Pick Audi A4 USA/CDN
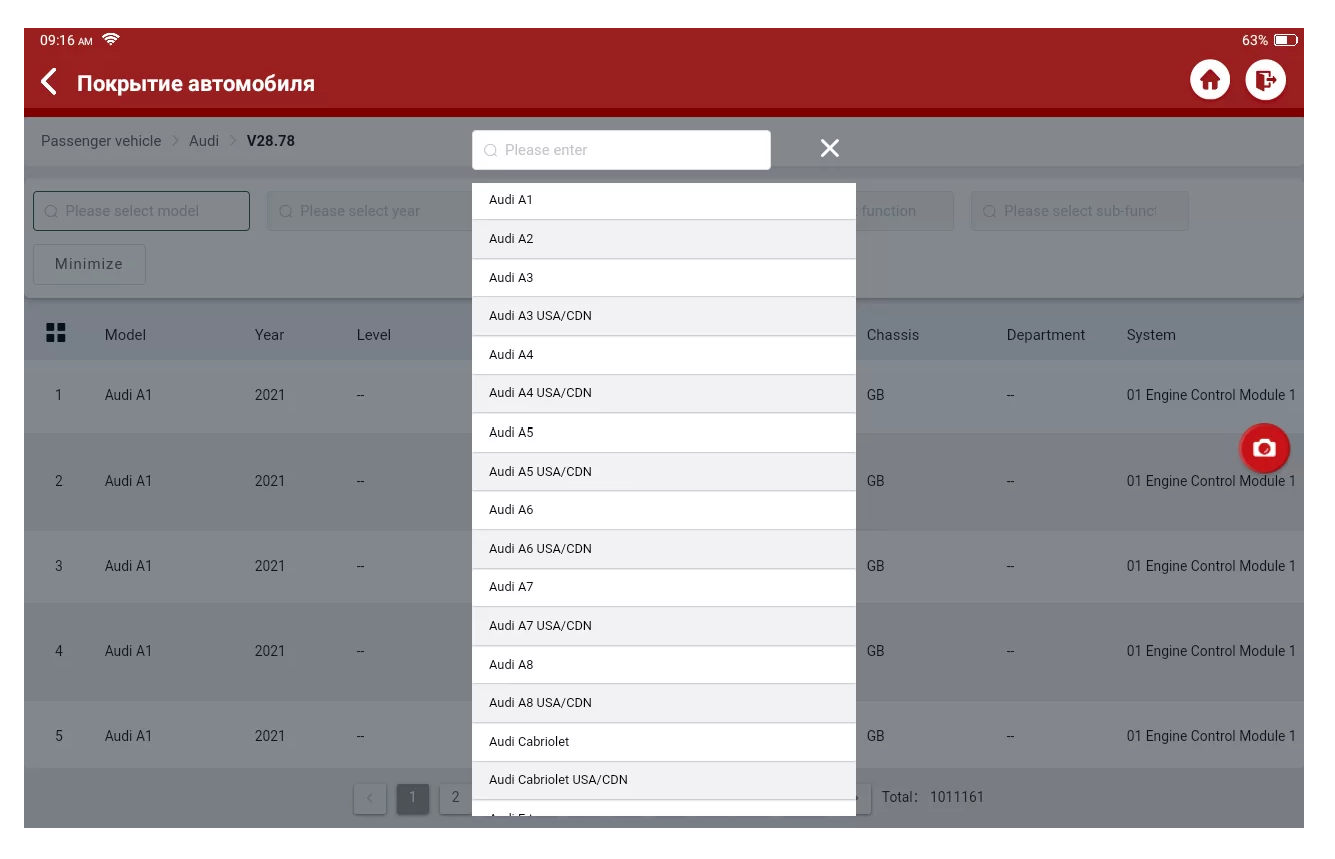 point(664,393)
